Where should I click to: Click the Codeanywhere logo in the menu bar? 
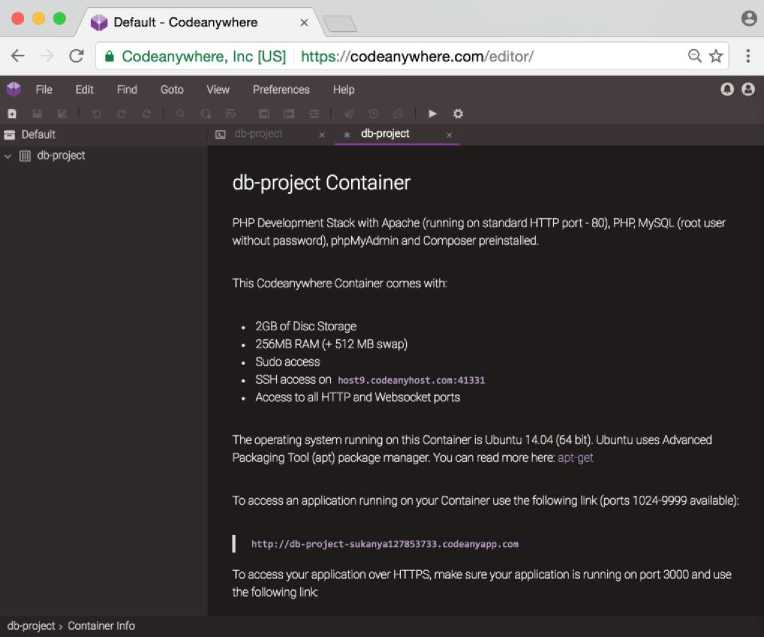pos(14,89)
